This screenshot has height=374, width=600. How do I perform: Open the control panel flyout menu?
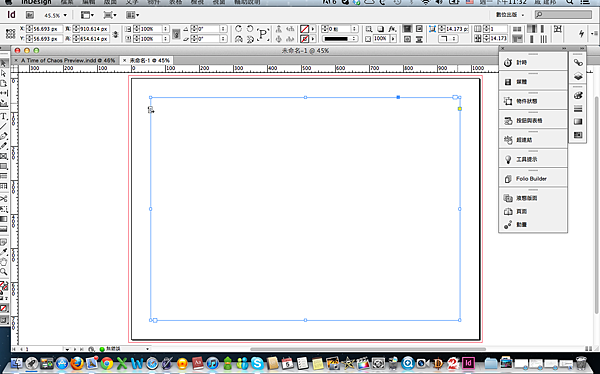595,34
